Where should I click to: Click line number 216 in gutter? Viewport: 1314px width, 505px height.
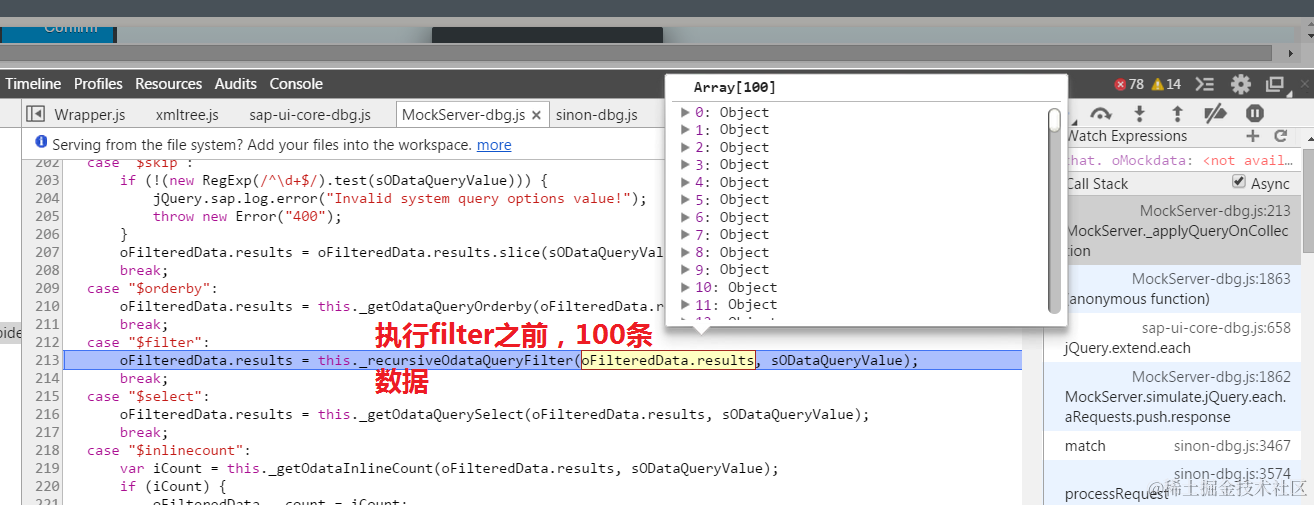click(47, 414)
